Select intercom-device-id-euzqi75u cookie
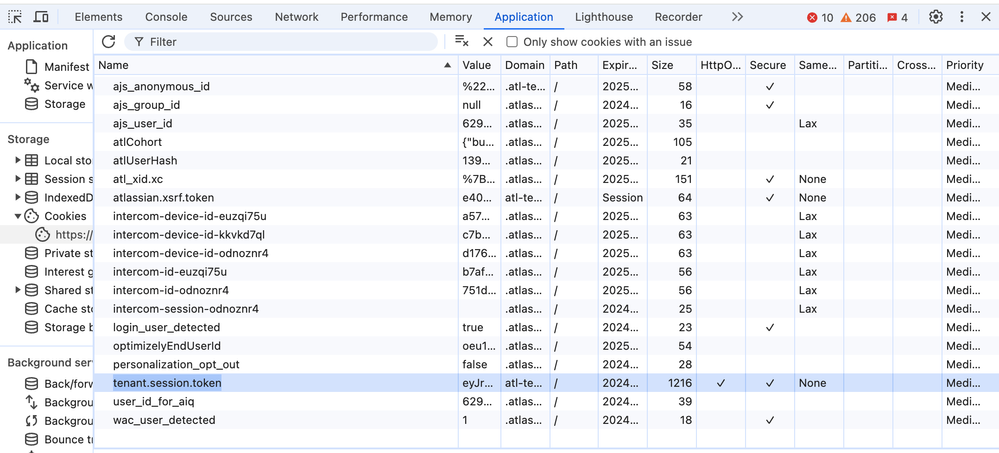Screen dimensions: 999x453 (546, 216)
